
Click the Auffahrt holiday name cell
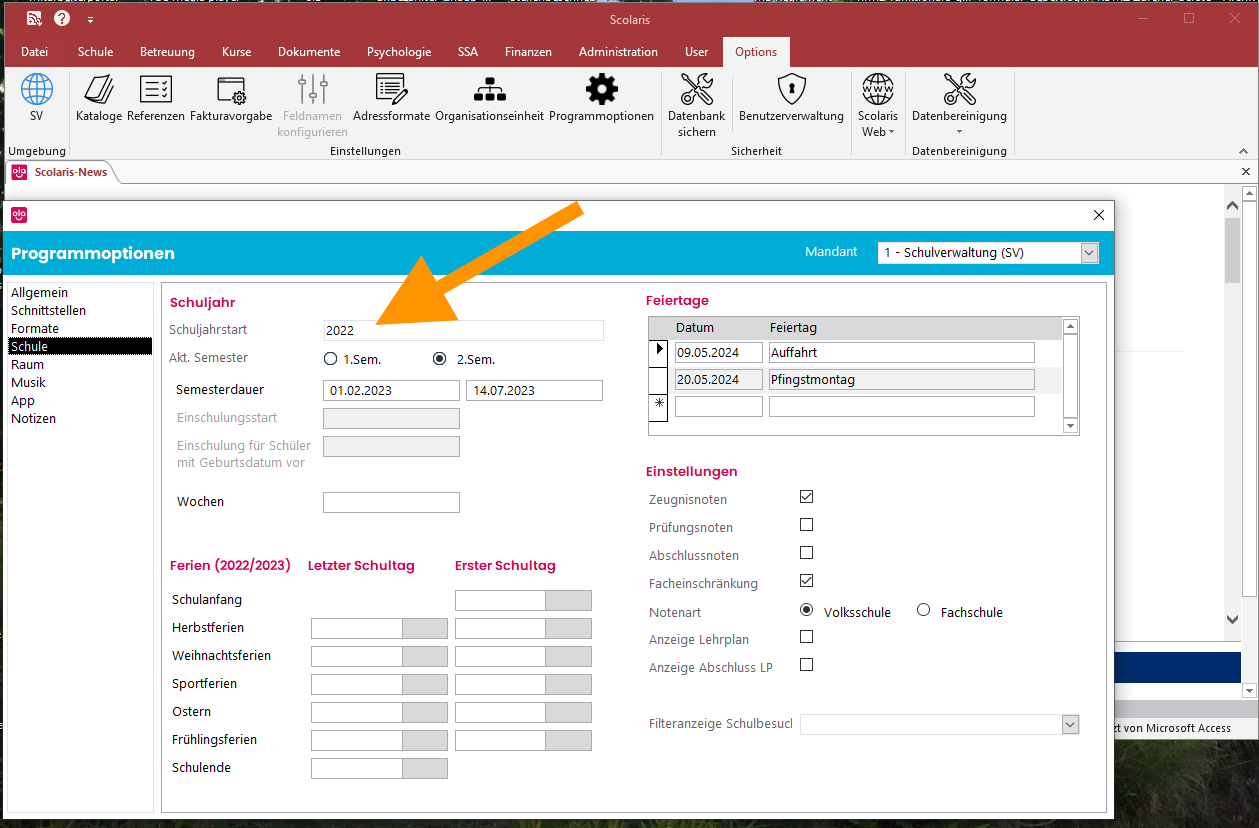tap(901, 353)
